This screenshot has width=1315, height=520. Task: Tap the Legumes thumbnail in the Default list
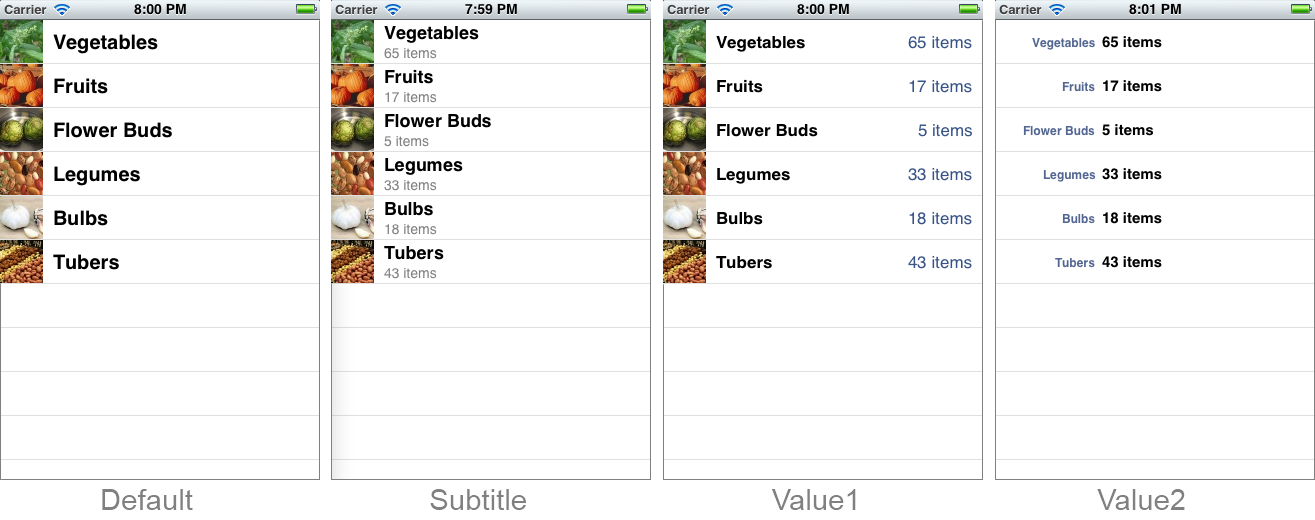coord(21,174)
